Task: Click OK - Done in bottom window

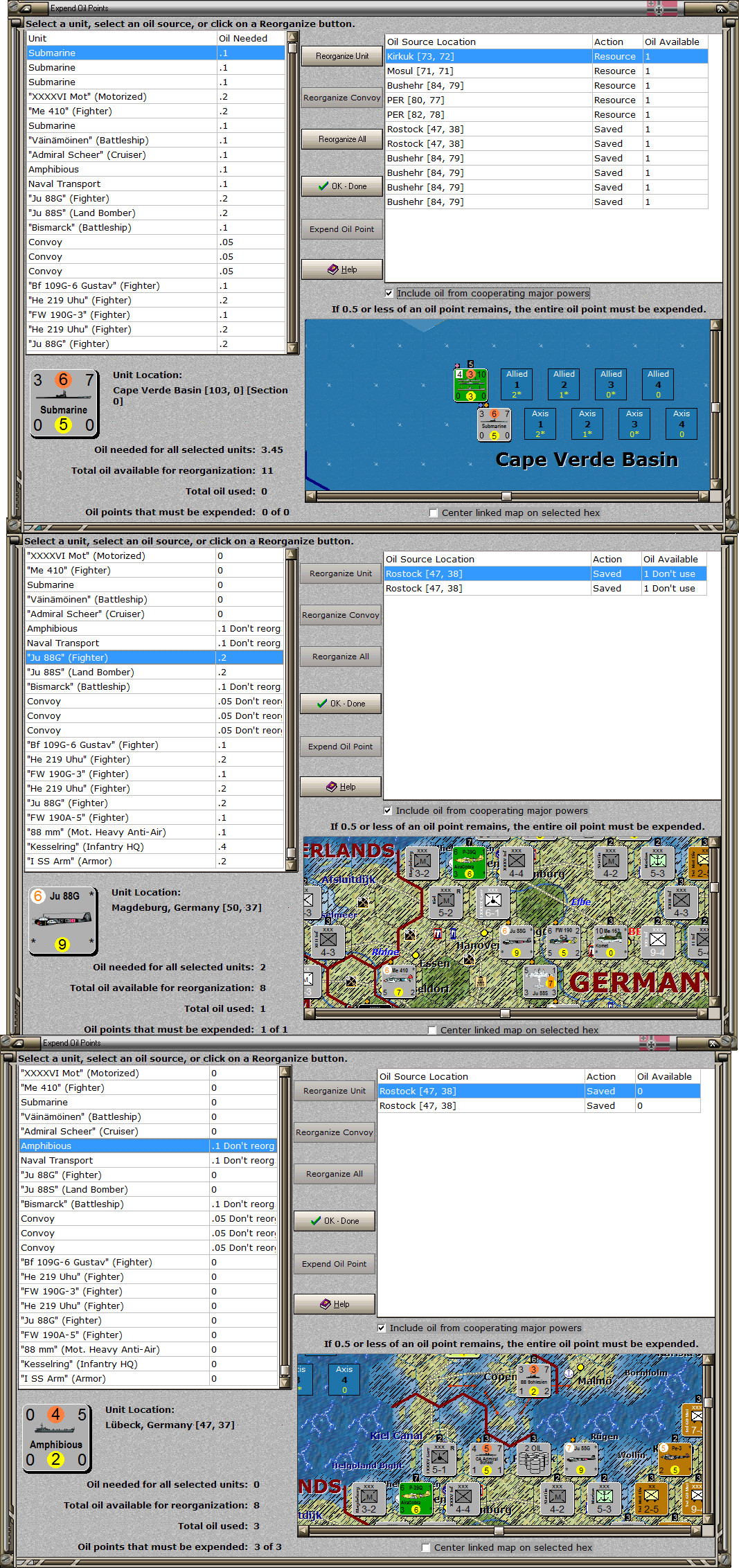Action: pos(335,1221)
